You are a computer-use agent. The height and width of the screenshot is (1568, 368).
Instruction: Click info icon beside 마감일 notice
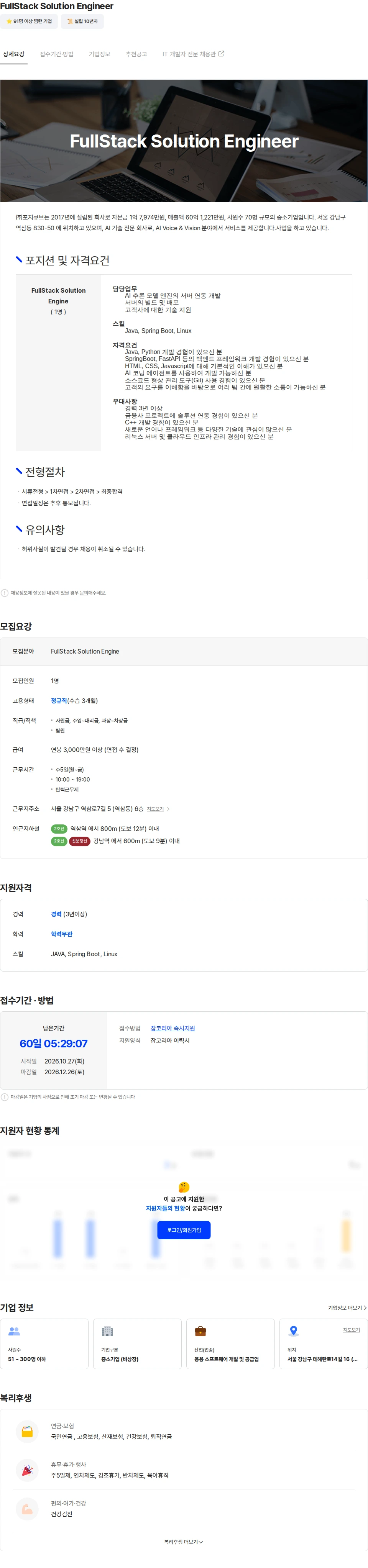click(4, 1097)
